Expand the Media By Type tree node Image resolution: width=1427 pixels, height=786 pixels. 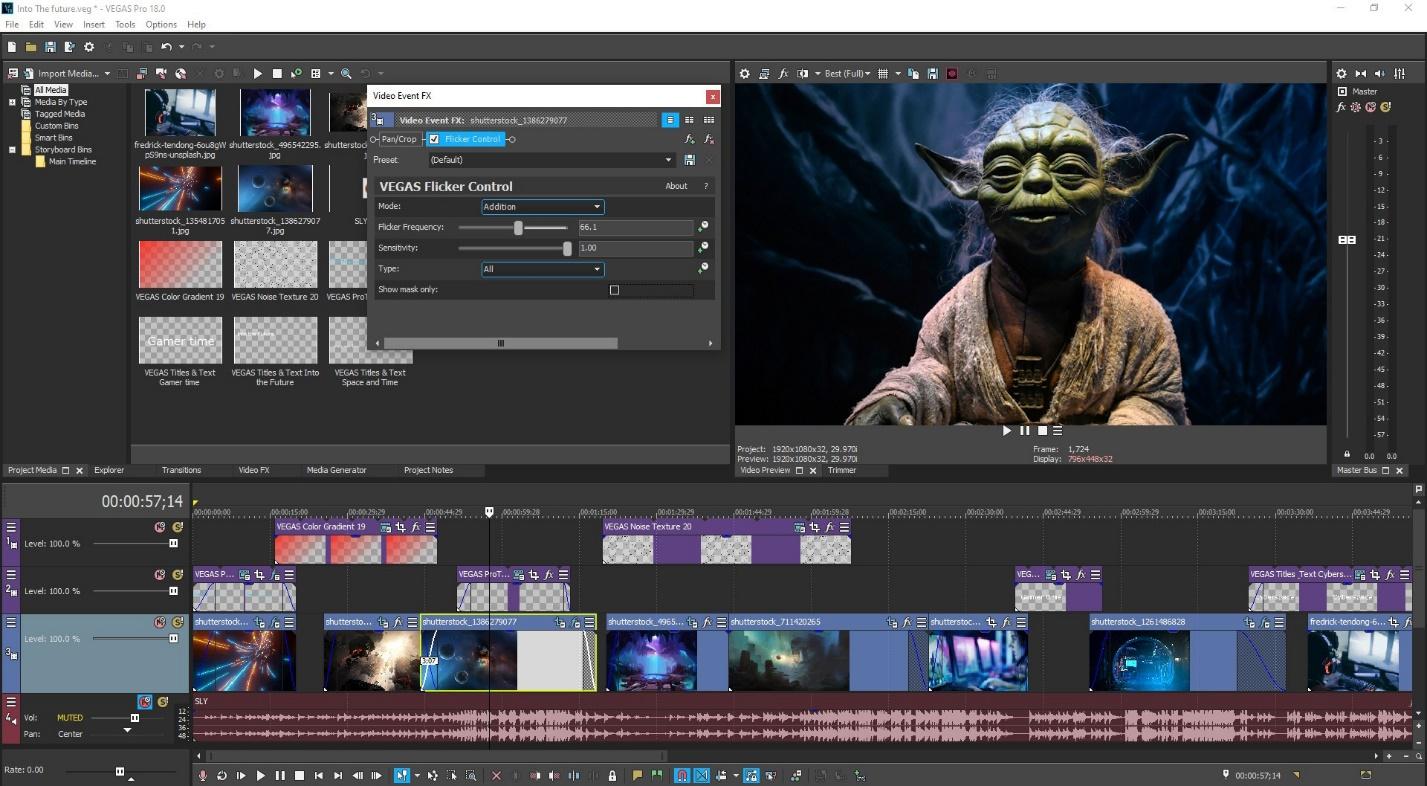pyautogui.click(x=12, y=102)
